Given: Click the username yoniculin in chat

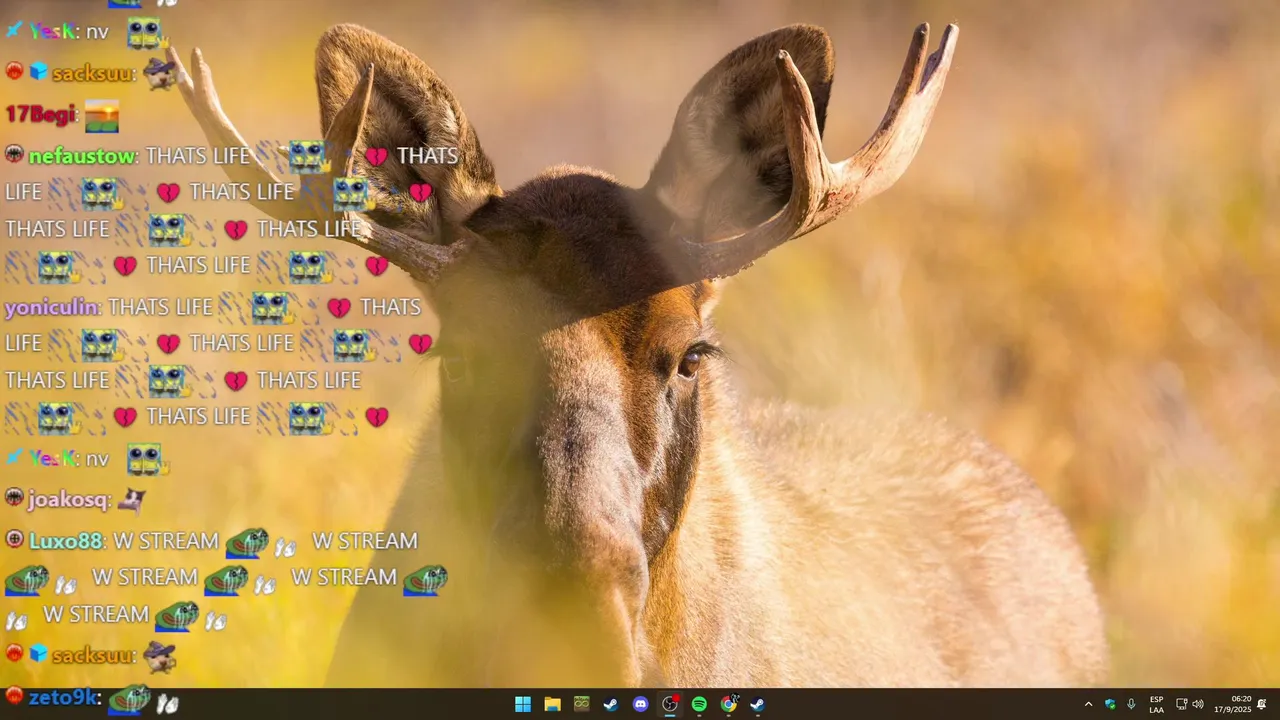Looking at the screenshot, I should tap(53, 307).
